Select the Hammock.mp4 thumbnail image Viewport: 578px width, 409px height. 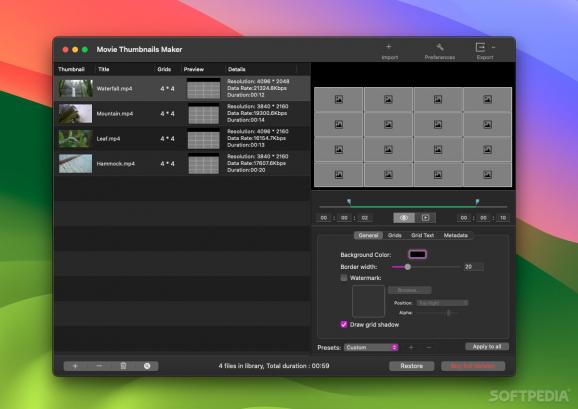[76, 164]
